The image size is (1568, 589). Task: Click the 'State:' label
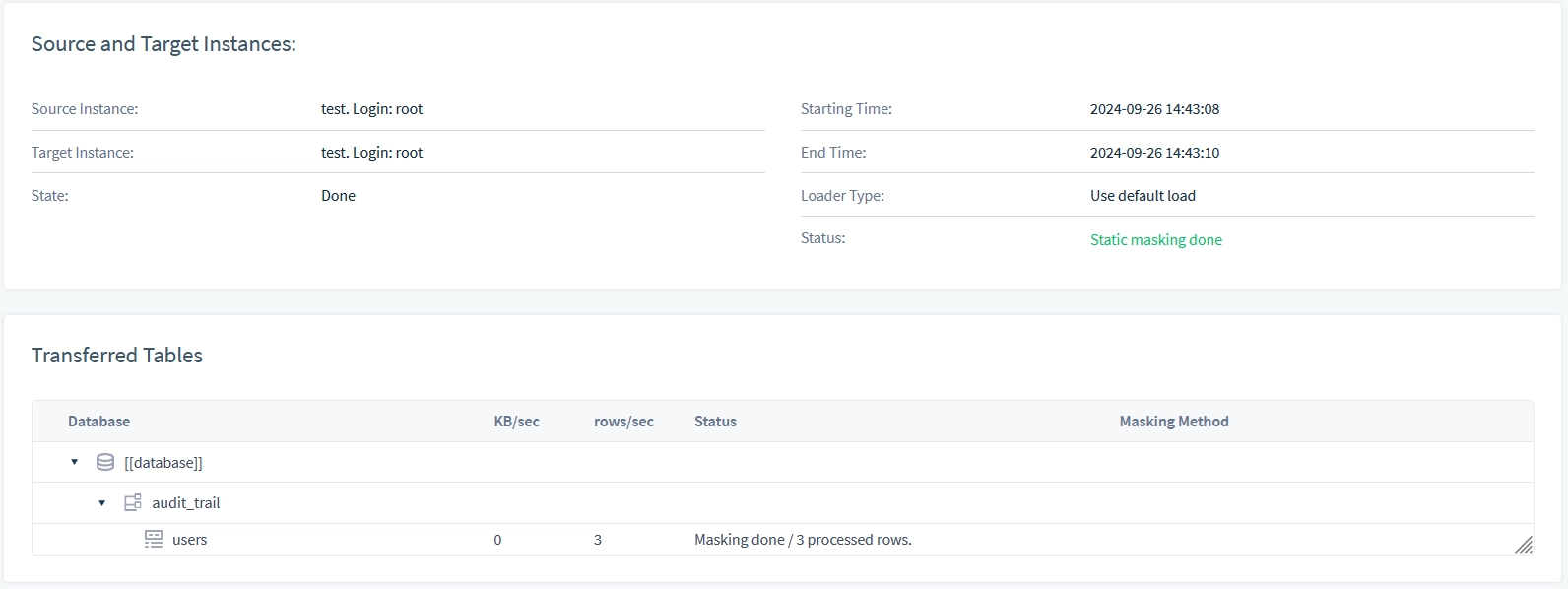(50, 196)
